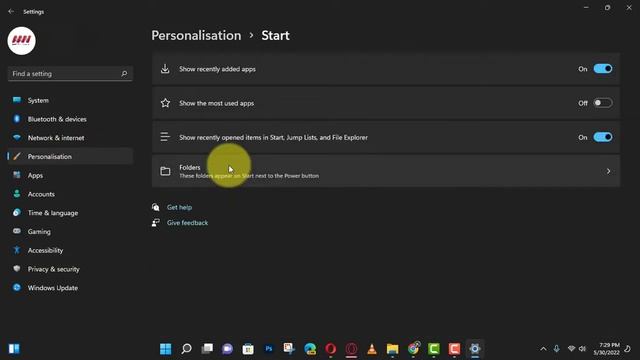The image size is (640, 360).
Task: Click the Get help chat icon
Action: pyautogui.click(x=156, y=207)
